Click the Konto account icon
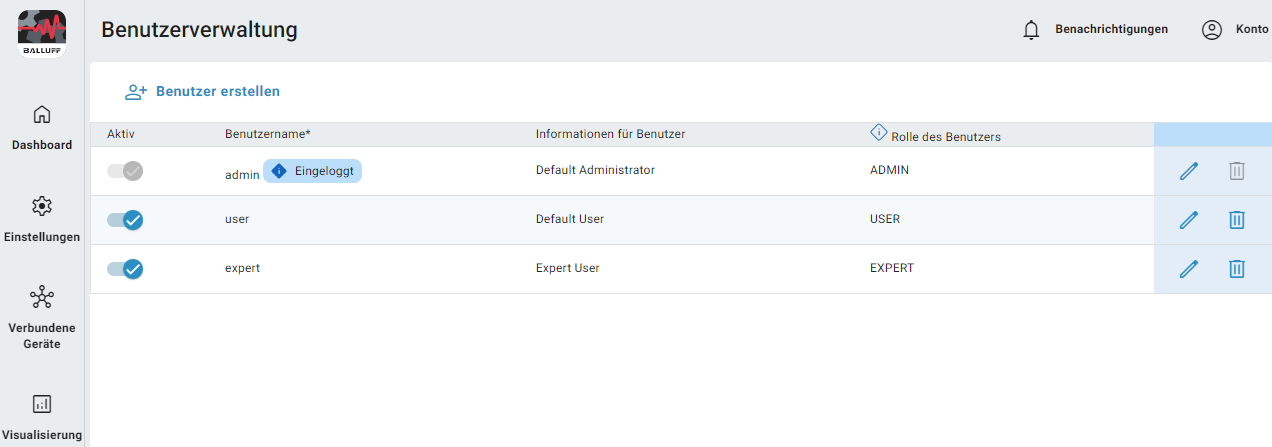The width and height of the screenshot is (1272, 447). pos(1212,30)
